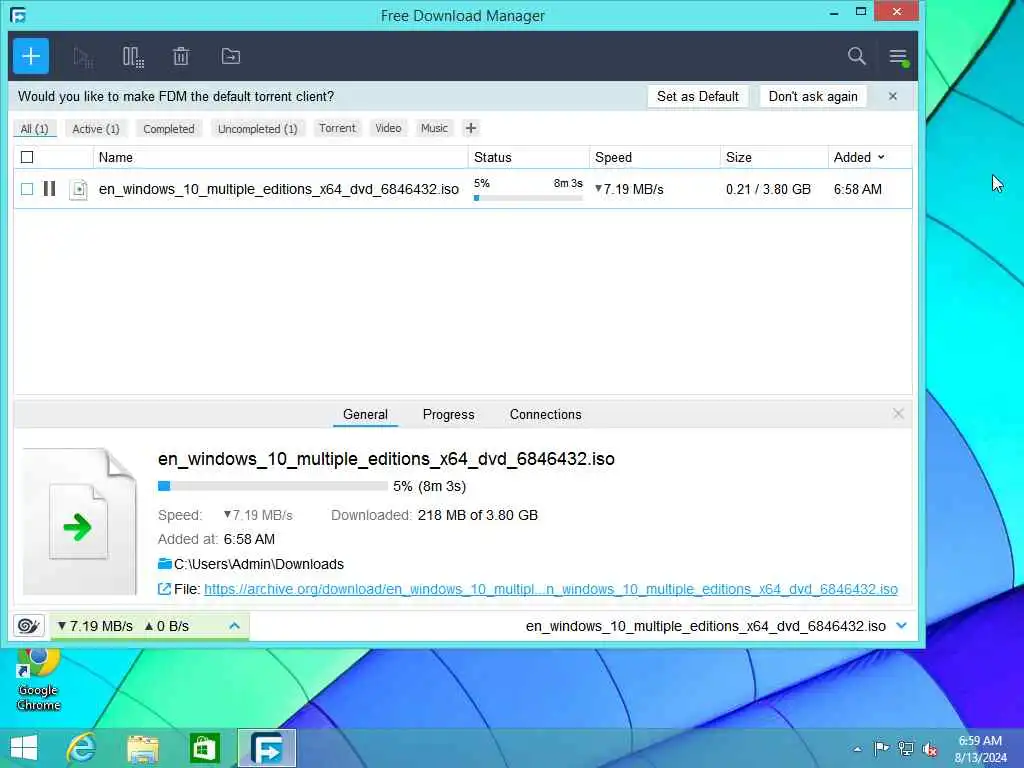Dismiss the default torrent client banner
Screen dimensions: 1024x768
893,96
